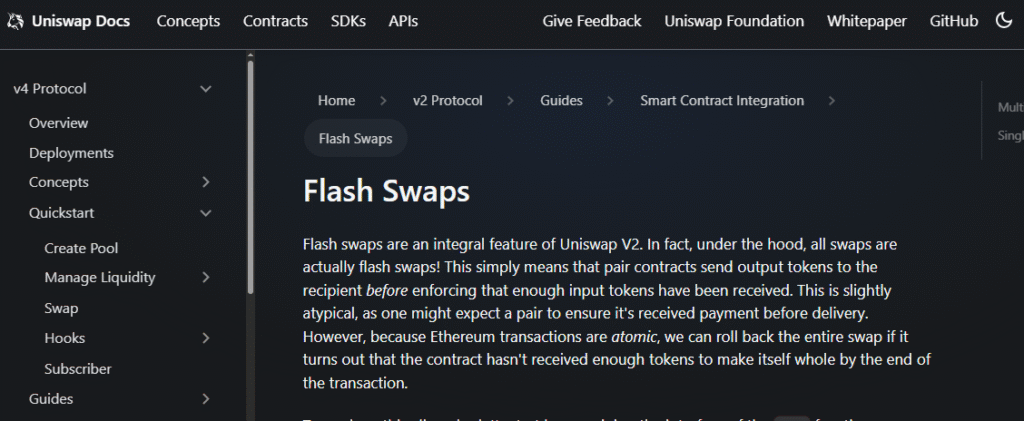The image size is (1024, 421).
Task: Open the SDKs navigation menu
Action: point(348,21)
